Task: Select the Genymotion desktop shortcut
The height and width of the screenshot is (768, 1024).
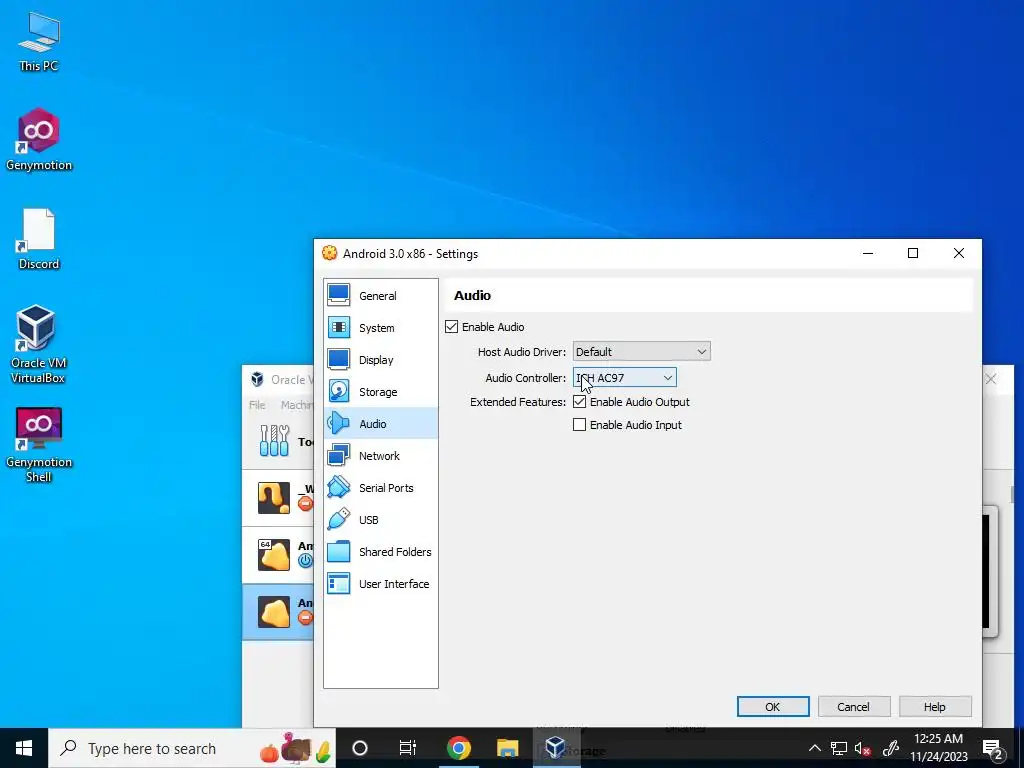Action: (39, 140)
